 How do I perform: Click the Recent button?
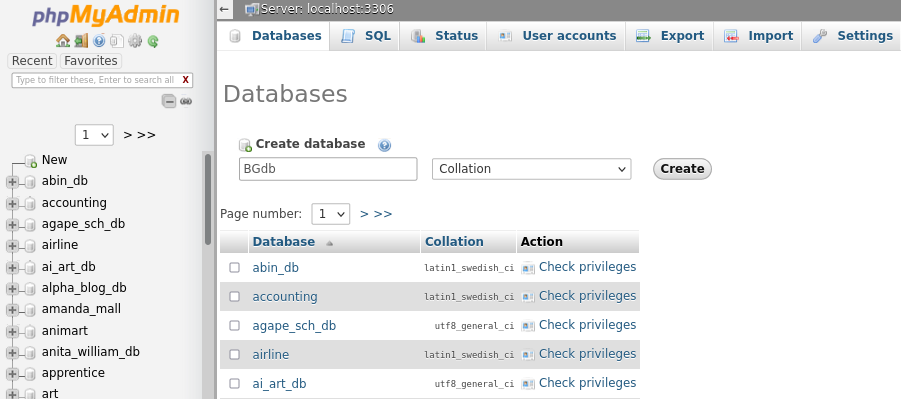[32, 61]
